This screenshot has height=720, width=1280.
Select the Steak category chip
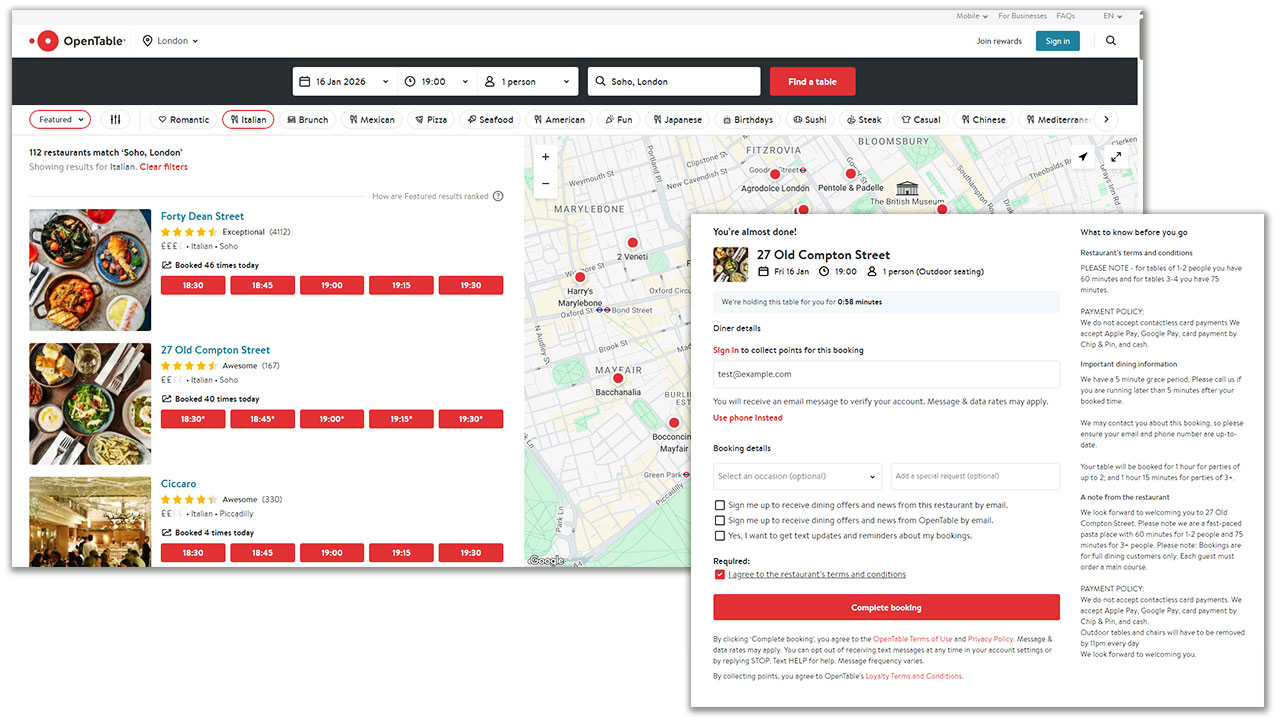(862, 120)
